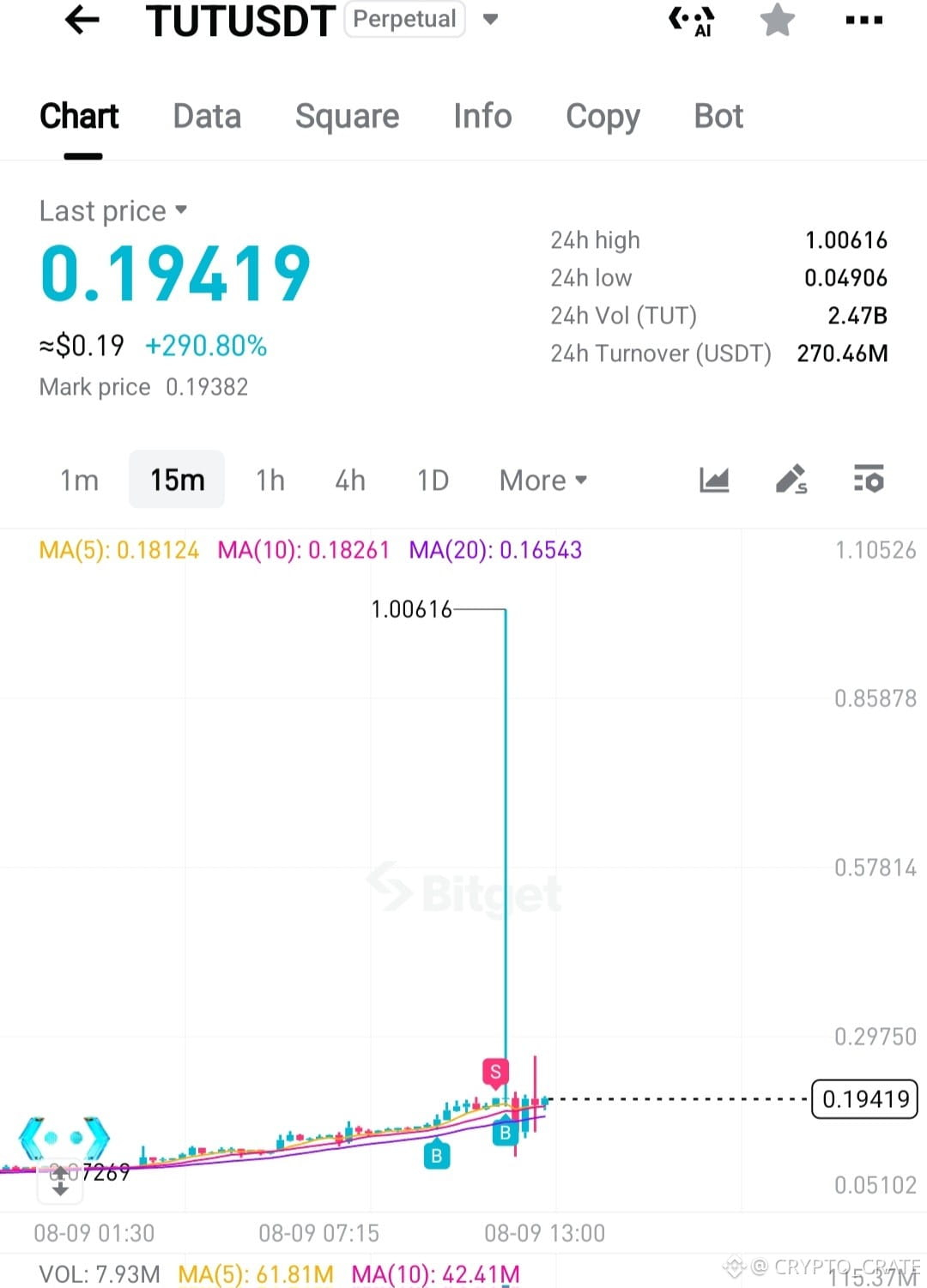Tap the chart expand vertical arrows icon
Screen dimensions: 927x1288
coord(60,1180)
